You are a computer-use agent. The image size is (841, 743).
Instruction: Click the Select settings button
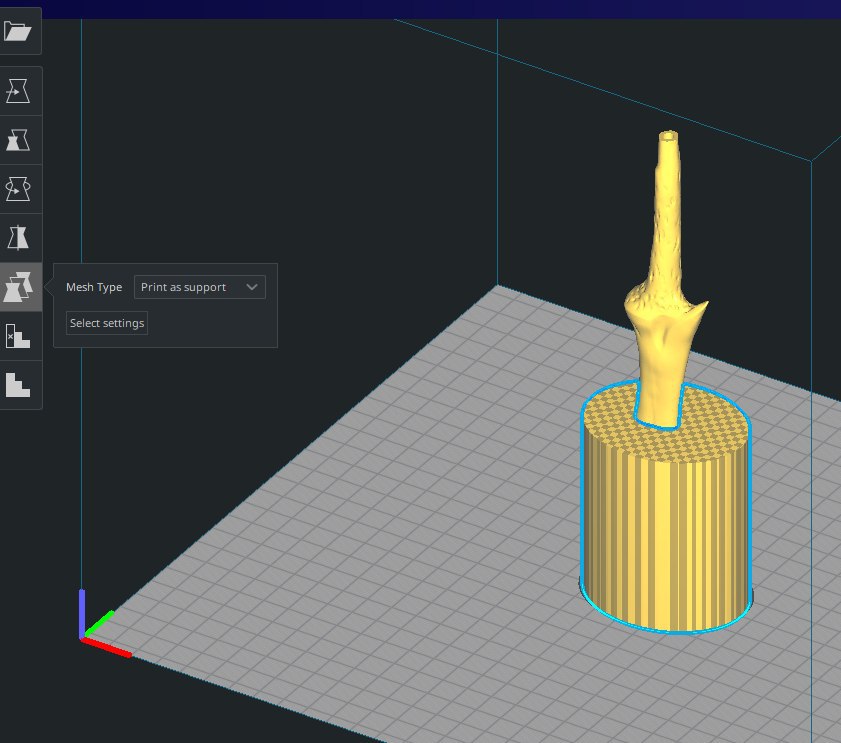click(107, 323)
